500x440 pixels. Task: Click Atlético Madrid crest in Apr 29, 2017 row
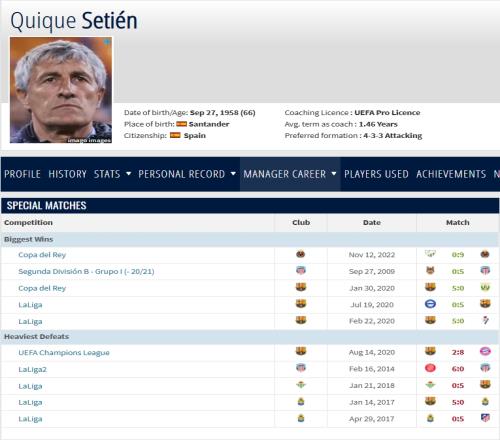coord(485,418)
